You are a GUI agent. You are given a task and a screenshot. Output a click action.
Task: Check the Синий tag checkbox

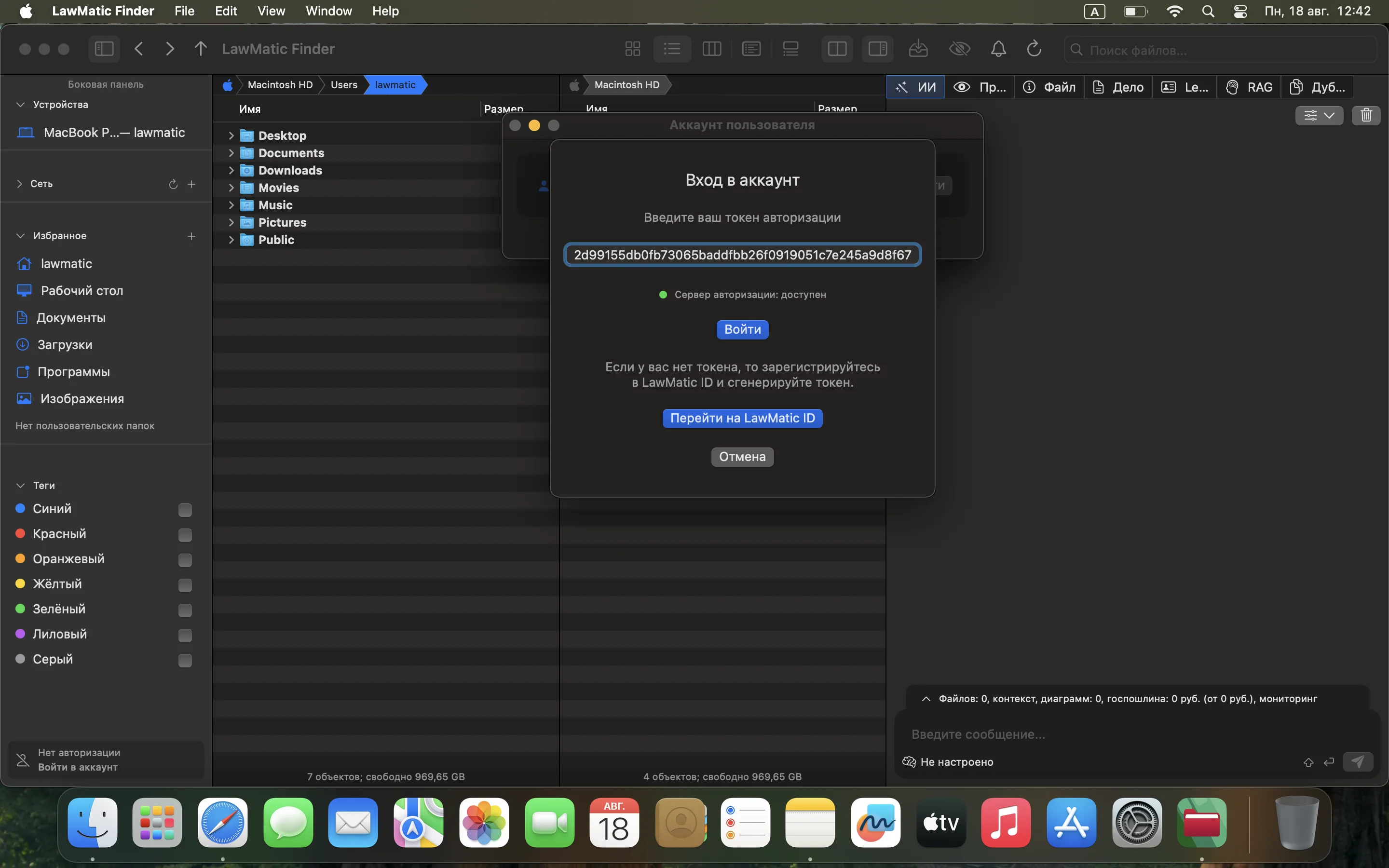coord(185,509)
